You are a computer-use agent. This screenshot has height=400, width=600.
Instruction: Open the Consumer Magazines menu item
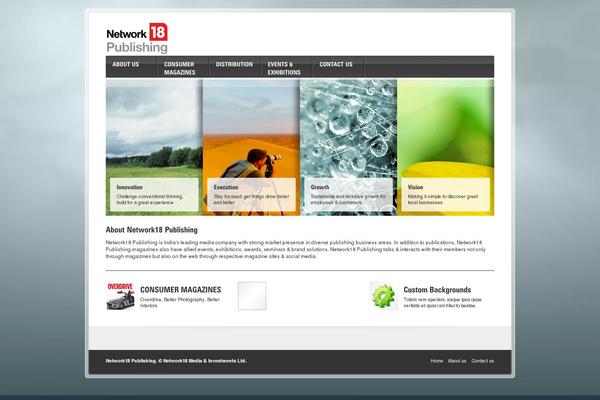179,68
